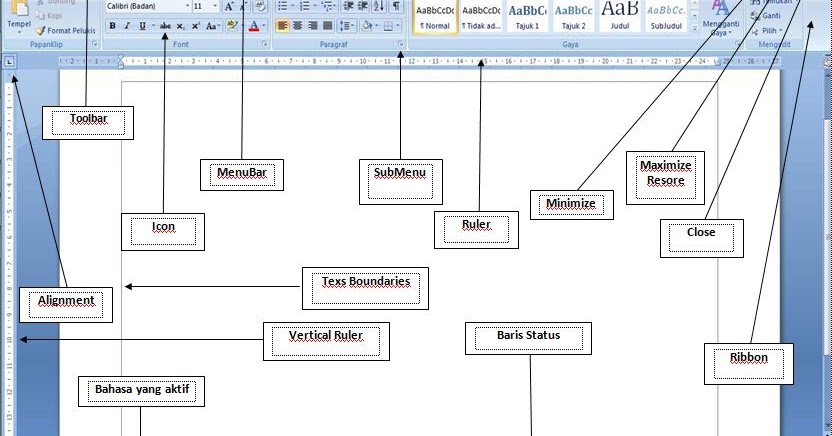Click the tab selector at ruler corner
The height and width of the screenshot is (436, 832).
click(x=8, y=62)
